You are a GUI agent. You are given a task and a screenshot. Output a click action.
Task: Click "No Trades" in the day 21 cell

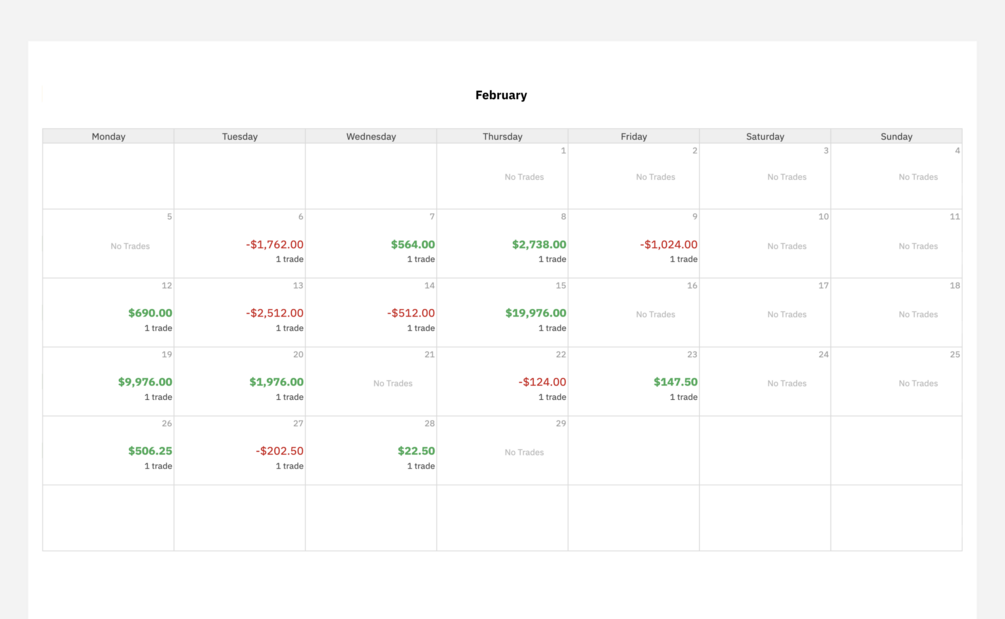[393, 383]
